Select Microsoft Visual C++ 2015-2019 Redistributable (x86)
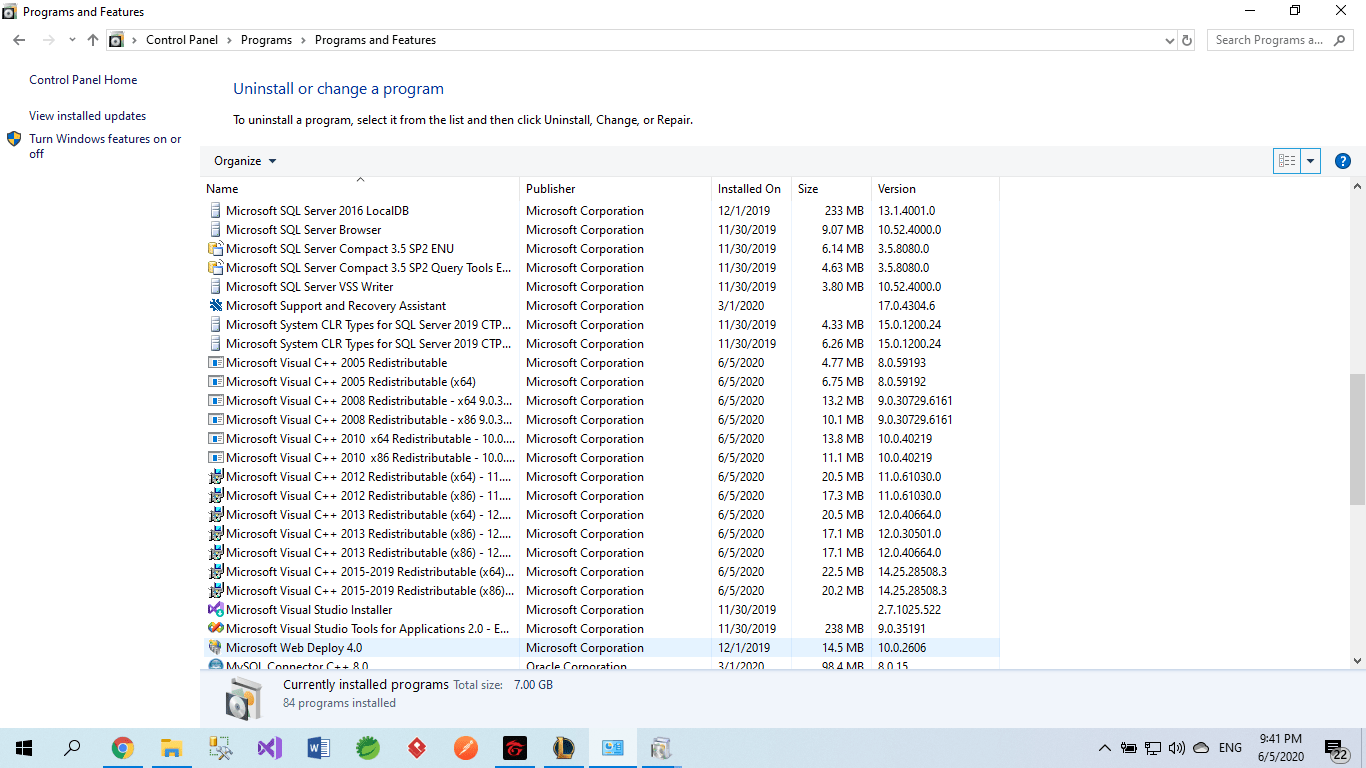 pos(600,591)
